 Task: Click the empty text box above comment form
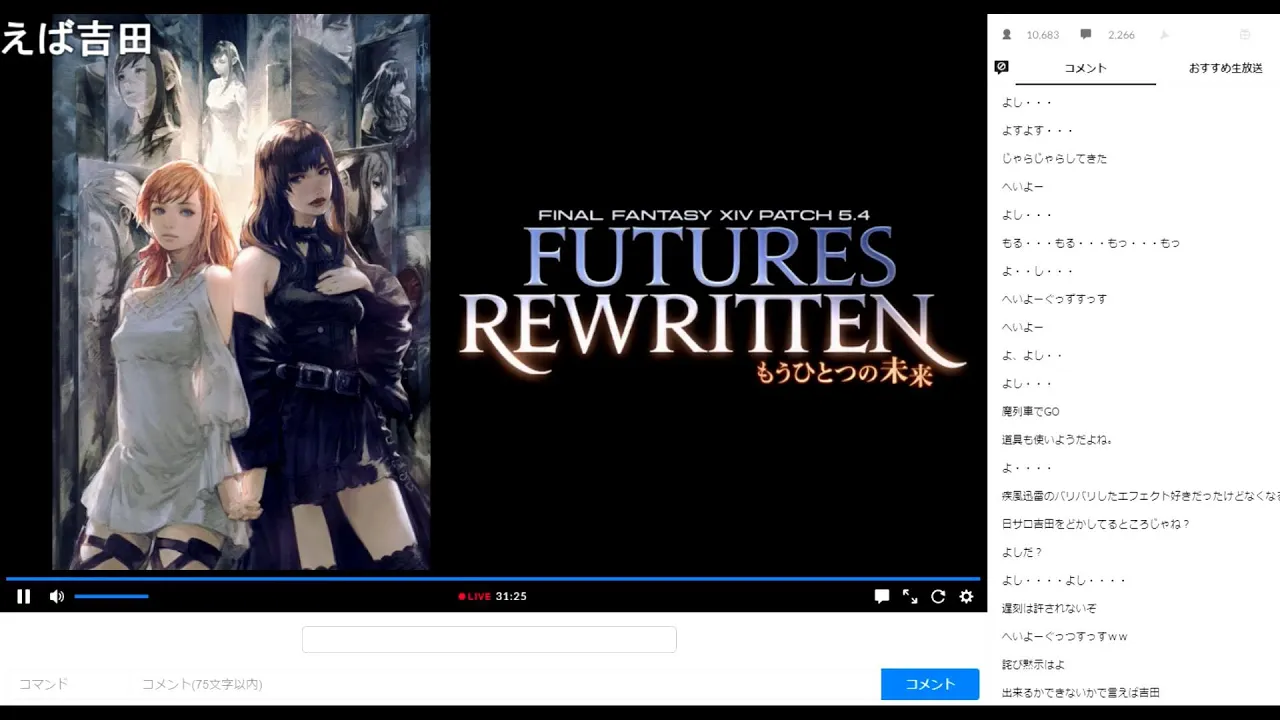(x=489, y=639)
